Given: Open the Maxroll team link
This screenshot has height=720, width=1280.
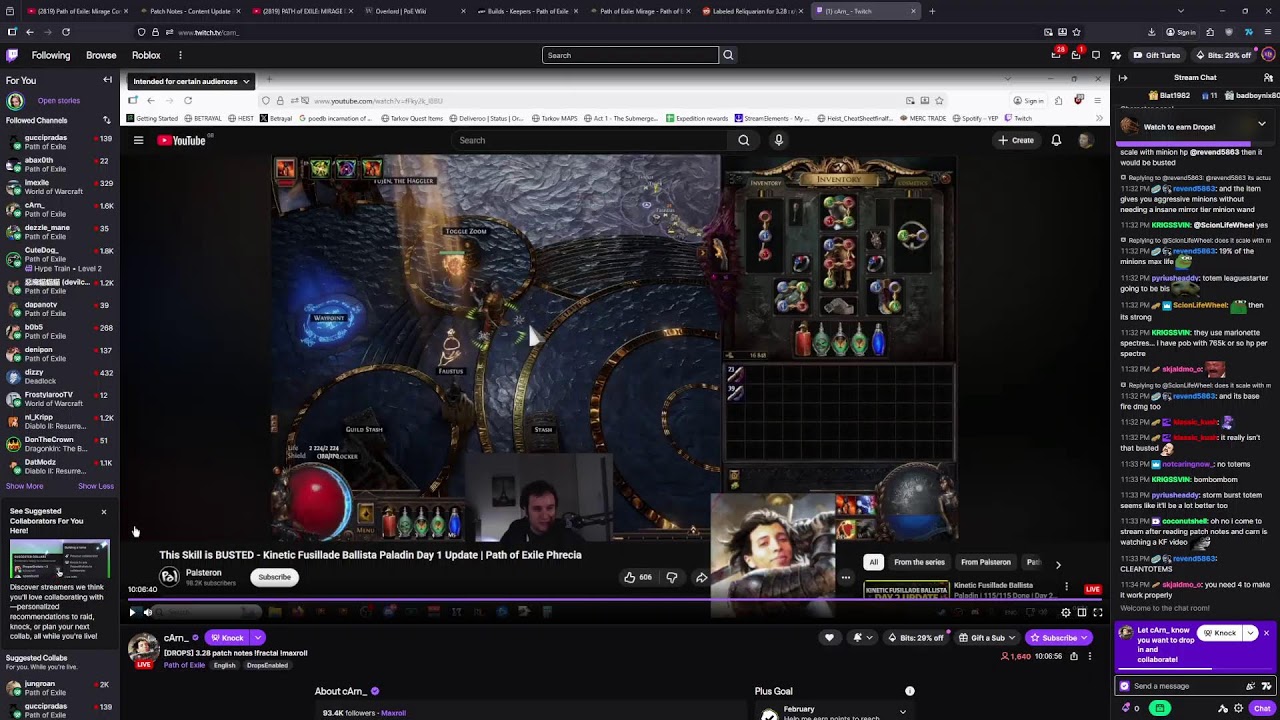Looking at the screenshot, I should pyautogui.click(x=394, y=713).
